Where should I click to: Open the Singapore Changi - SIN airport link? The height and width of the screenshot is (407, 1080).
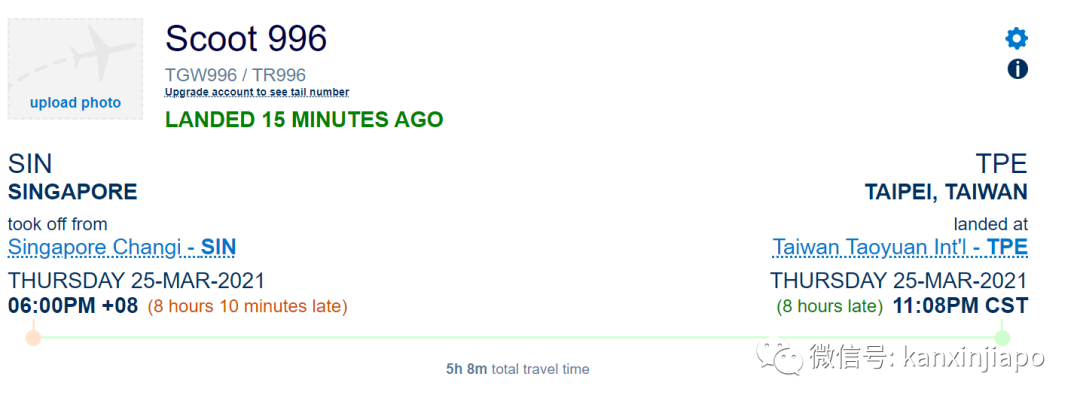pyautogui.click(x=122, y=247)
